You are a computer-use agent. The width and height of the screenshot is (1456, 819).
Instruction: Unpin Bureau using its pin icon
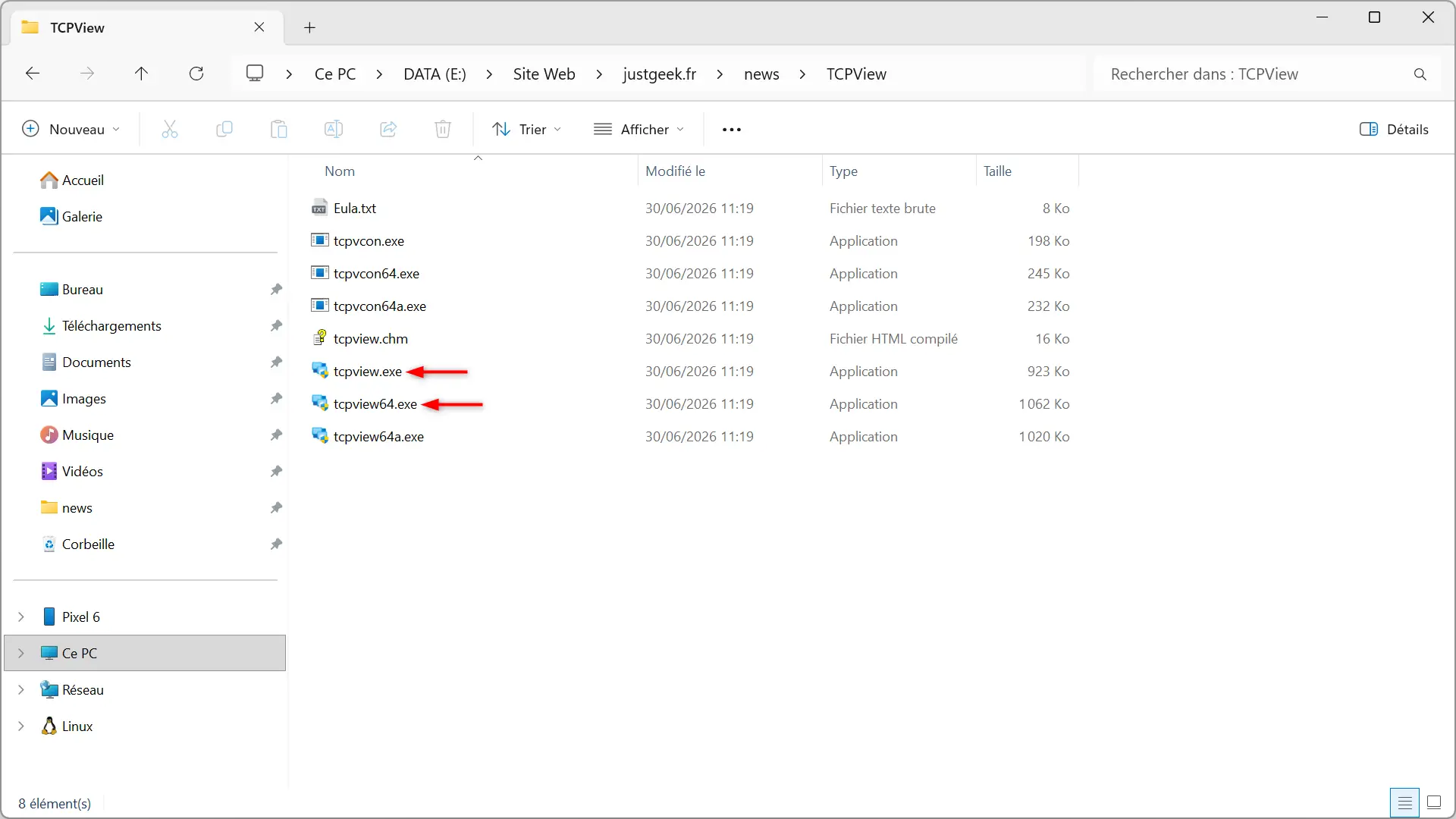pos(276,290)
